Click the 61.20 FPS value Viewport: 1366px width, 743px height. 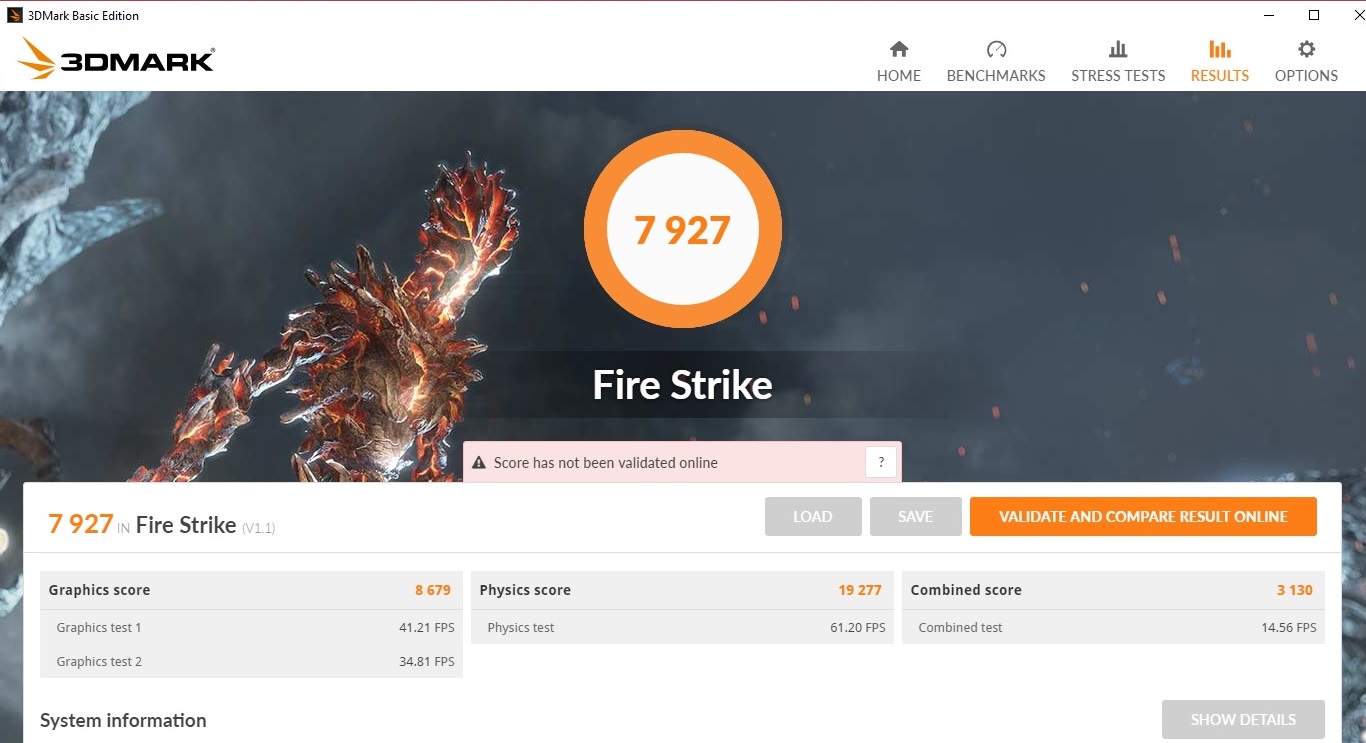(858, 628)
